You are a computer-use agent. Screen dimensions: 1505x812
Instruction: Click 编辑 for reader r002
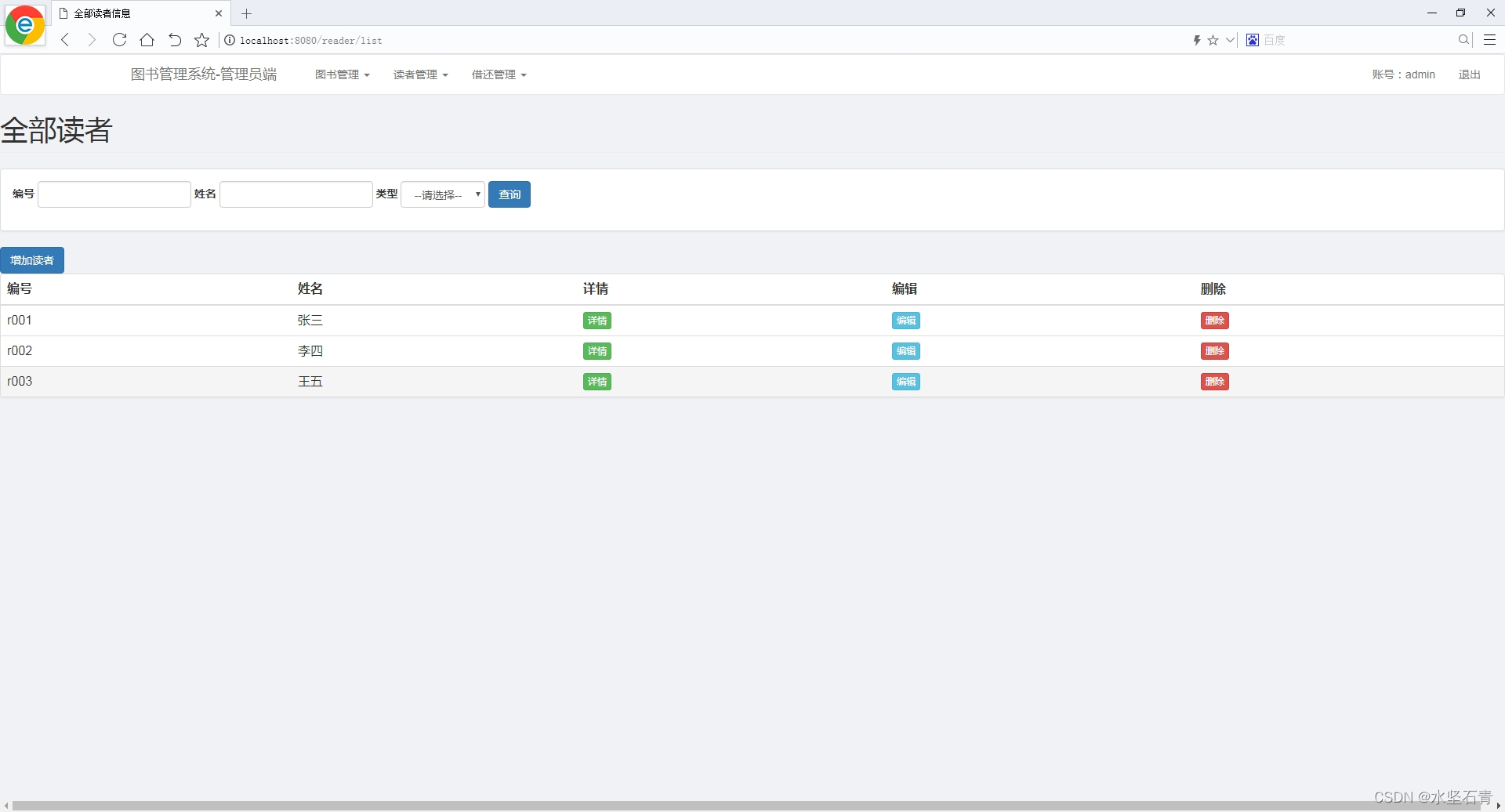click(906, 351)
